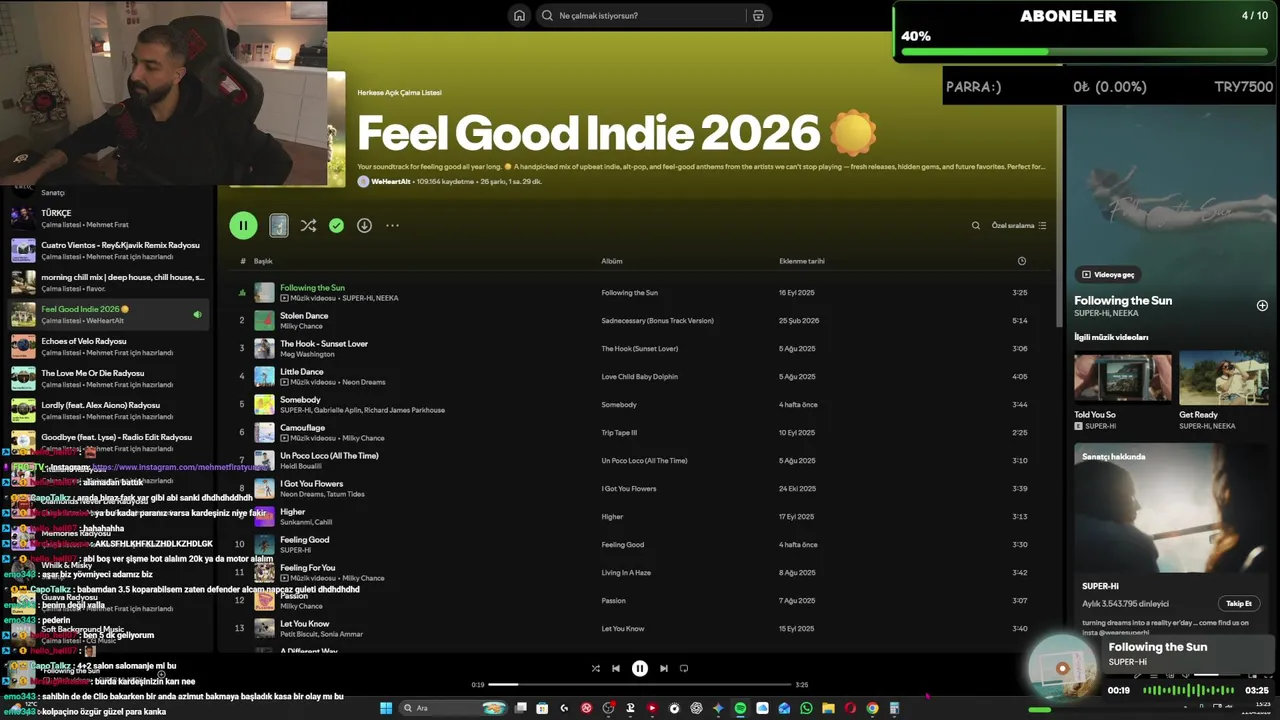Toggle repeat in the bottom player bar
Viewport: 1280px width, 720px height.
pyautogui.click(x=684, y=668)
